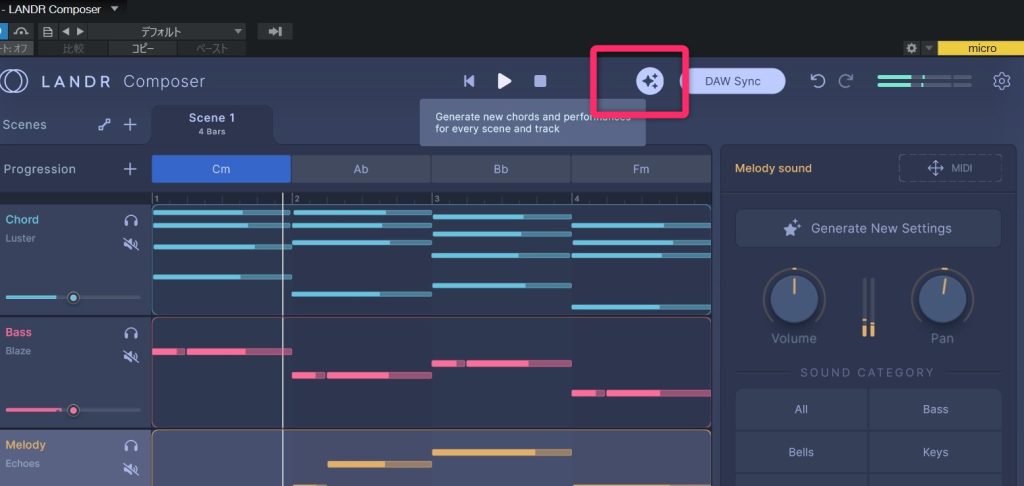Stop playback with the square button
The height and width of the screenshot is (486, 1024).
[x=540, y=81]
